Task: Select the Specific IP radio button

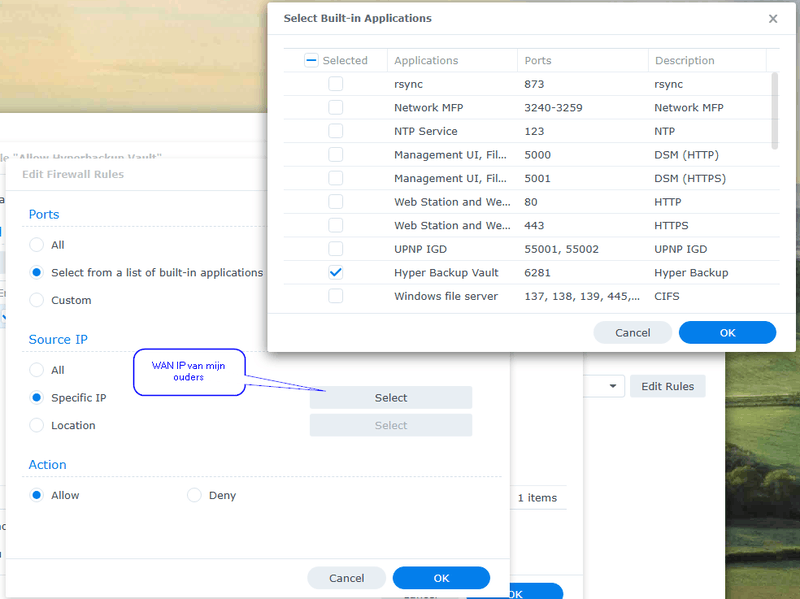Action: pyautogui.click(x=36, y=397)
